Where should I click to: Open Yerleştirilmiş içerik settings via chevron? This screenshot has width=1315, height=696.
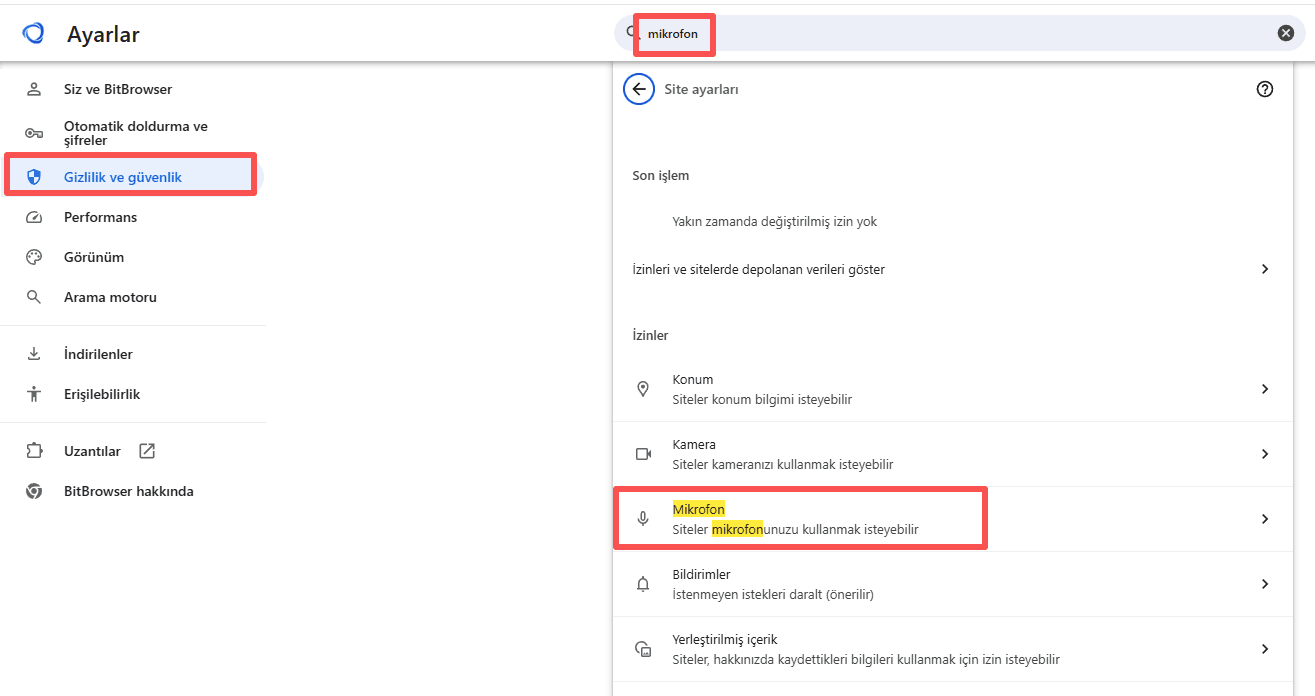point(1265,649)
